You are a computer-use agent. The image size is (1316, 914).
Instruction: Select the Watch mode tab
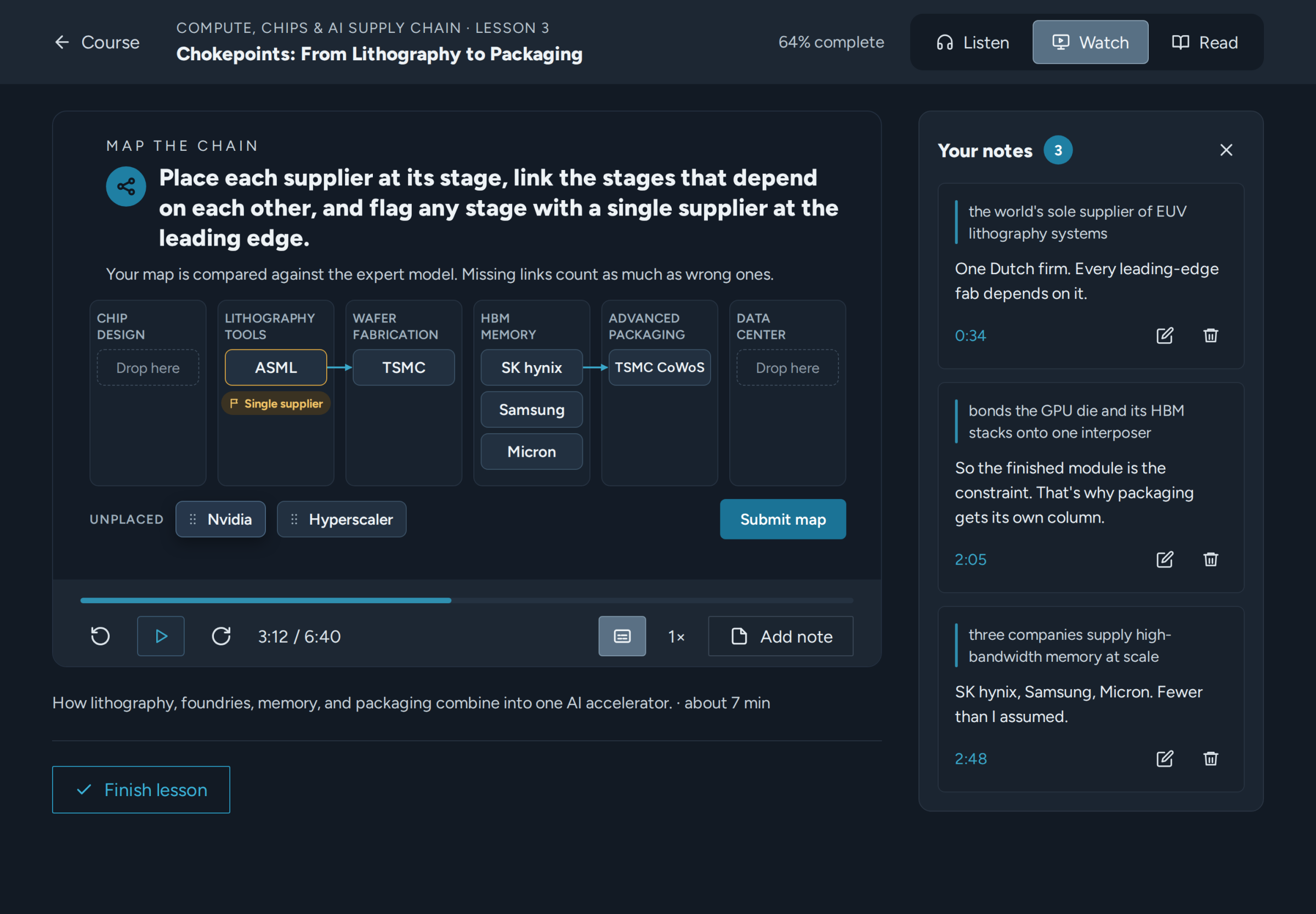[x=1091, y=42]
